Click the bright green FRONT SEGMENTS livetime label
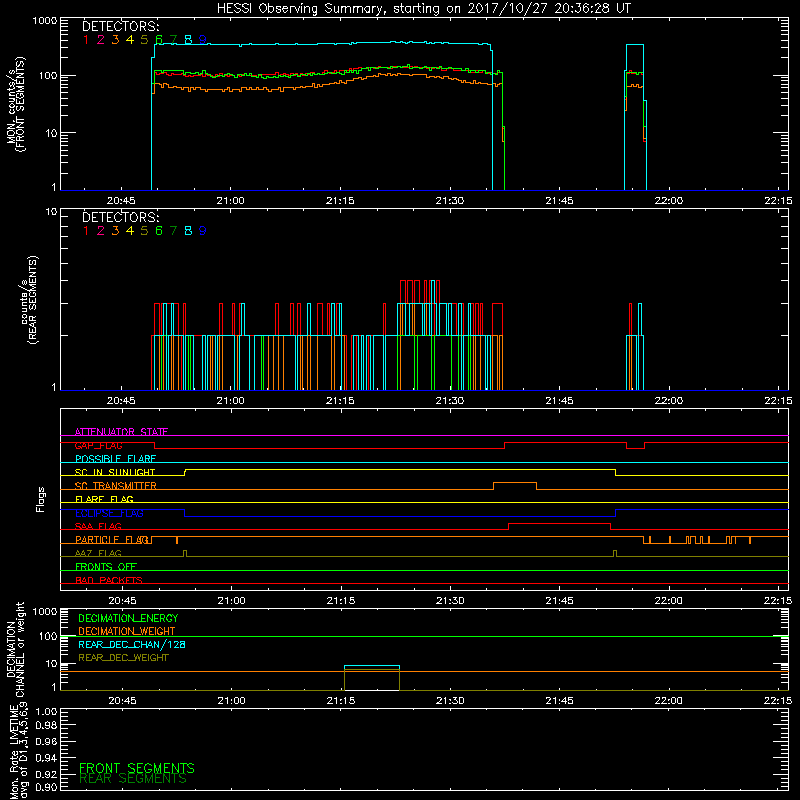 click(137, 768)
